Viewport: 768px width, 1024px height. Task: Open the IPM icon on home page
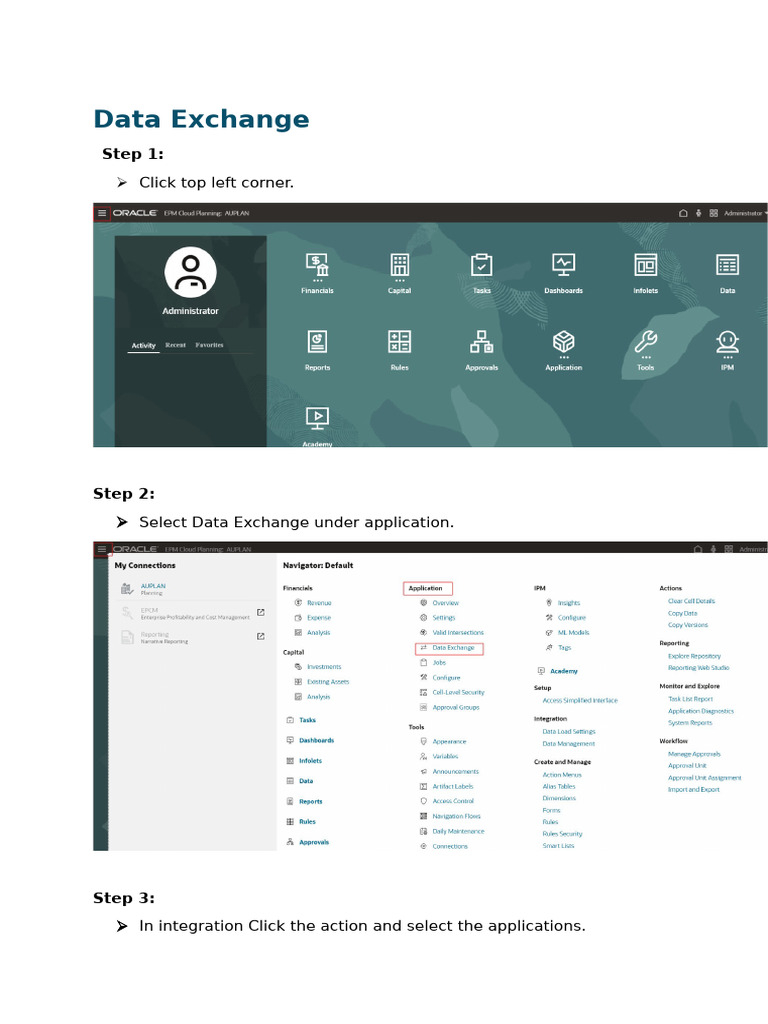pos(728,343)
